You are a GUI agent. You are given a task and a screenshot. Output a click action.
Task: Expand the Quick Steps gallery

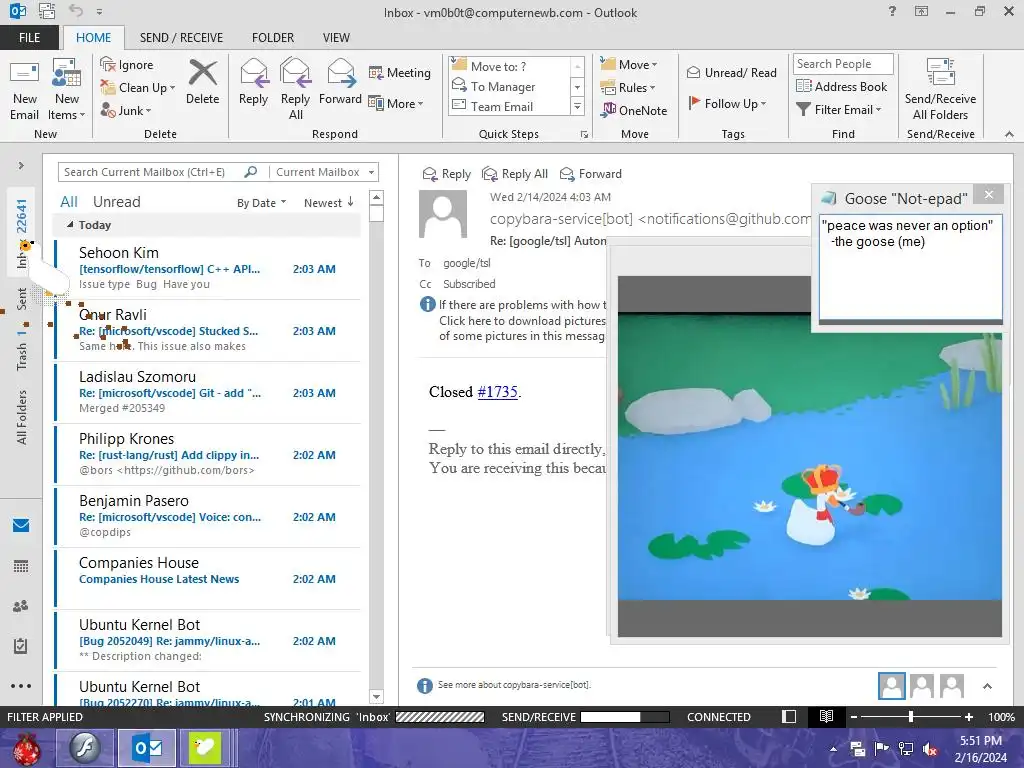[577, 106]
